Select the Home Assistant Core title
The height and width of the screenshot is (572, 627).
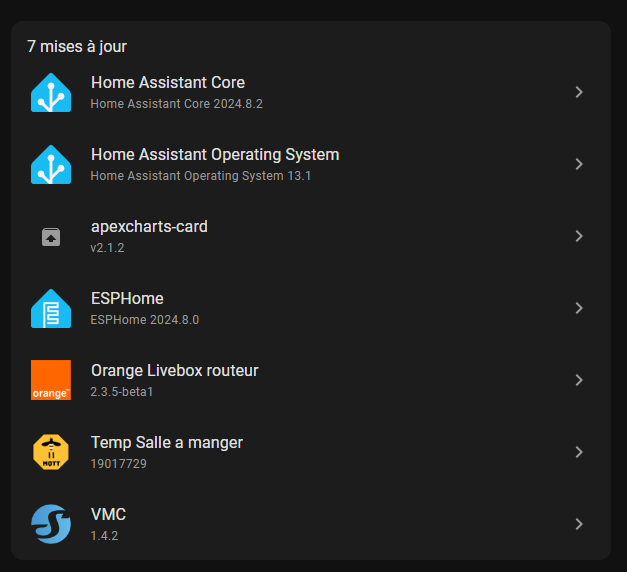click(168, 83)
